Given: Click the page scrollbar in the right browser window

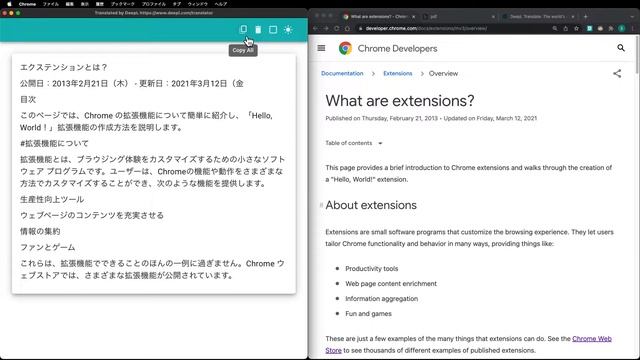Looking at the screenshot, I should coord(637,55).
